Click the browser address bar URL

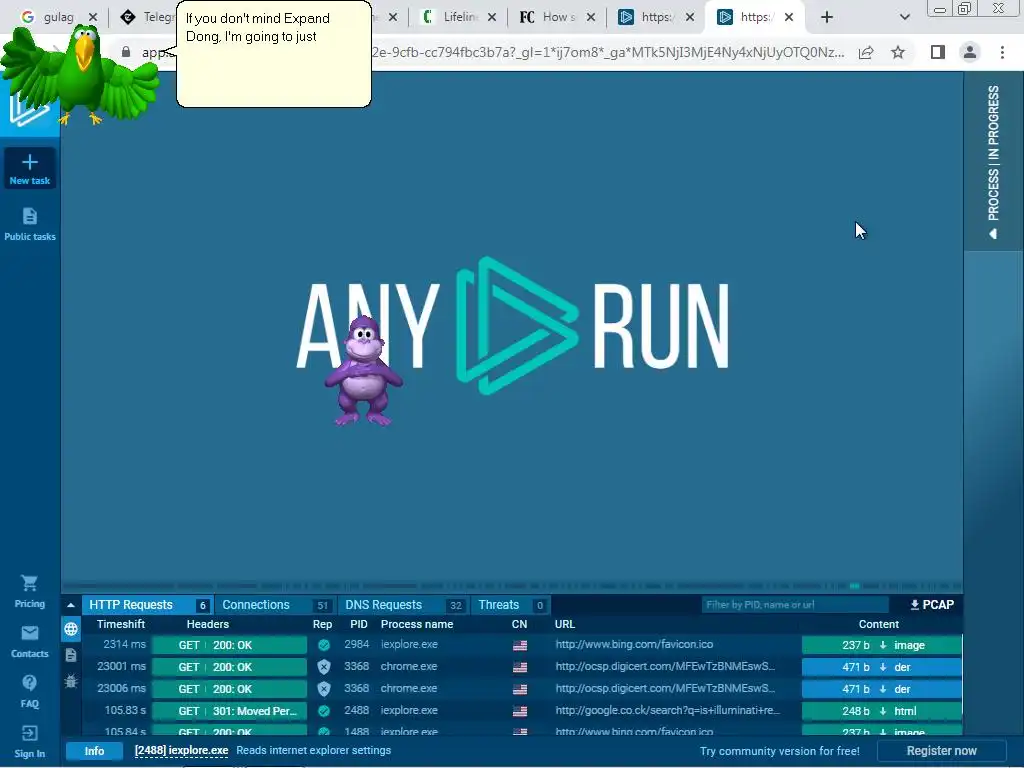pos(493,52)
